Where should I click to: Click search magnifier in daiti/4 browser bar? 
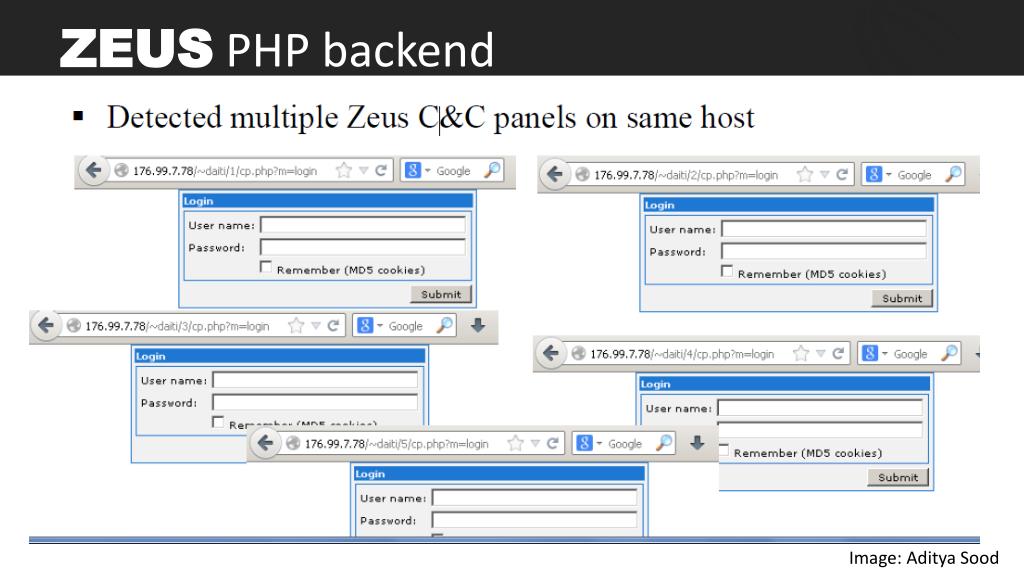(950, 353)
